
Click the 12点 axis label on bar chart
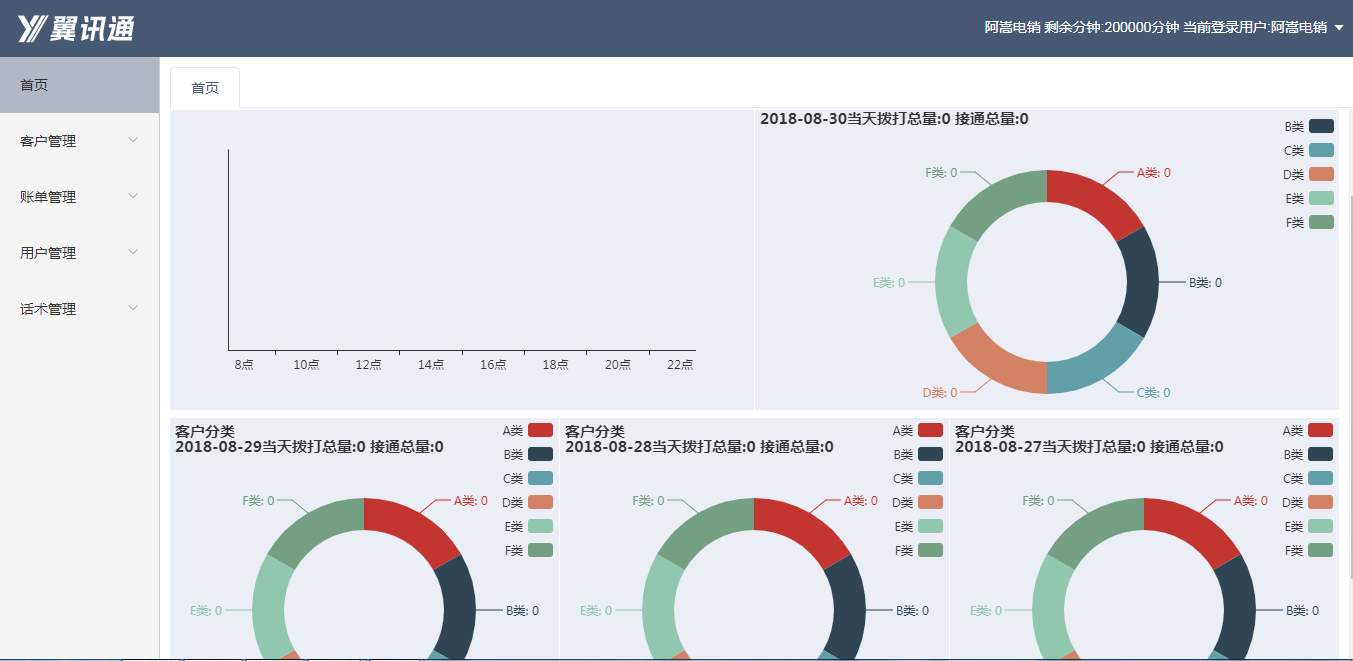(368, 365)
